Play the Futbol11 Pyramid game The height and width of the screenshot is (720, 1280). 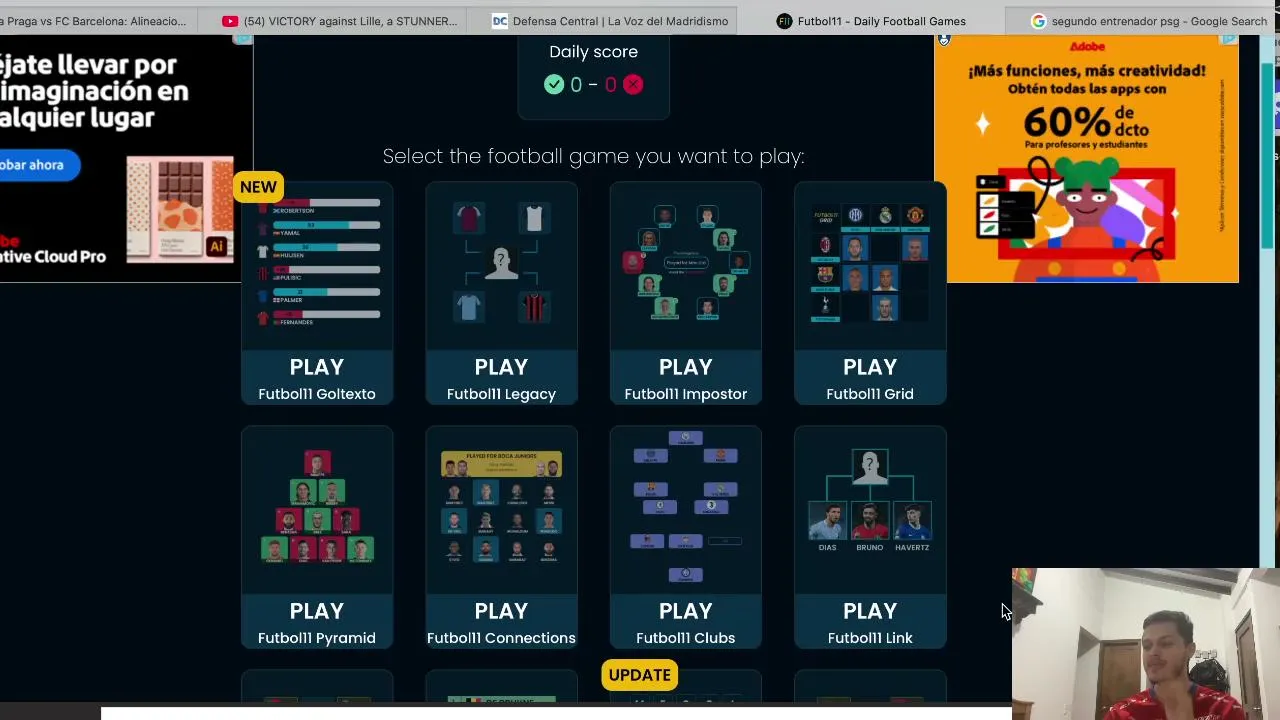[x=317, y=622]
